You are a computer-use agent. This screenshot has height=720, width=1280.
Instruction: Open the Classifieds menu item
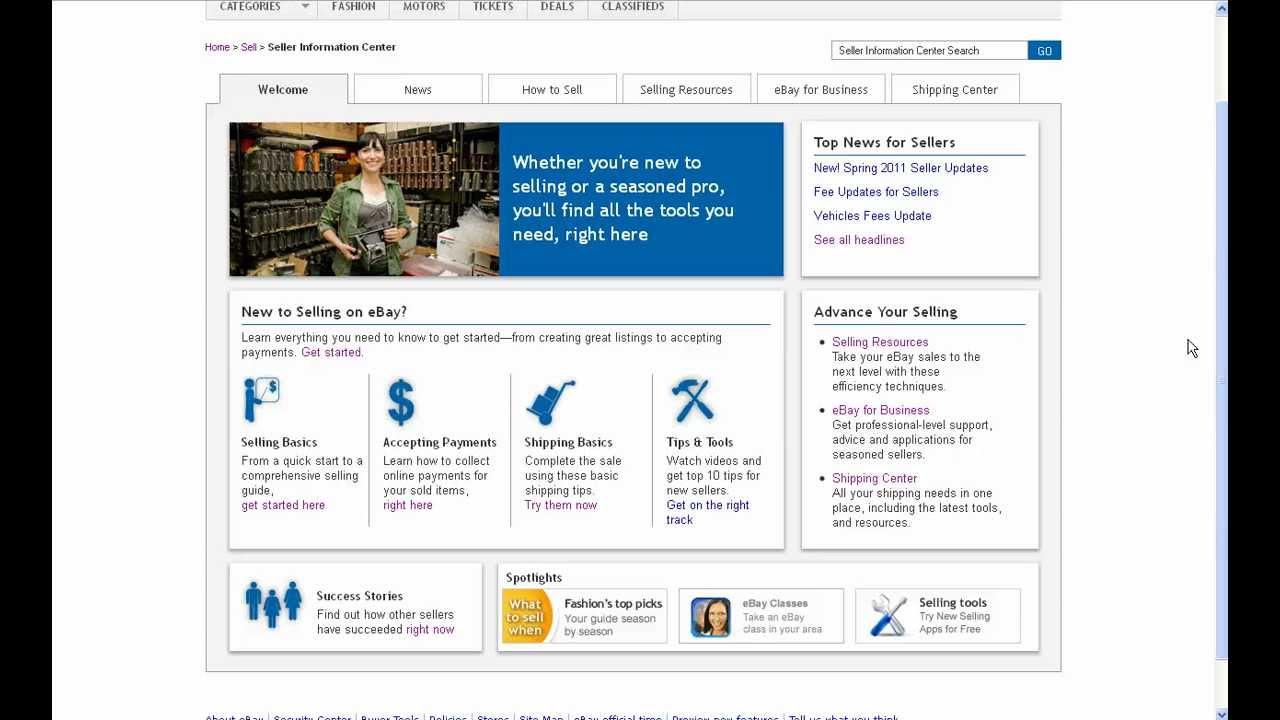pos(633,7)
